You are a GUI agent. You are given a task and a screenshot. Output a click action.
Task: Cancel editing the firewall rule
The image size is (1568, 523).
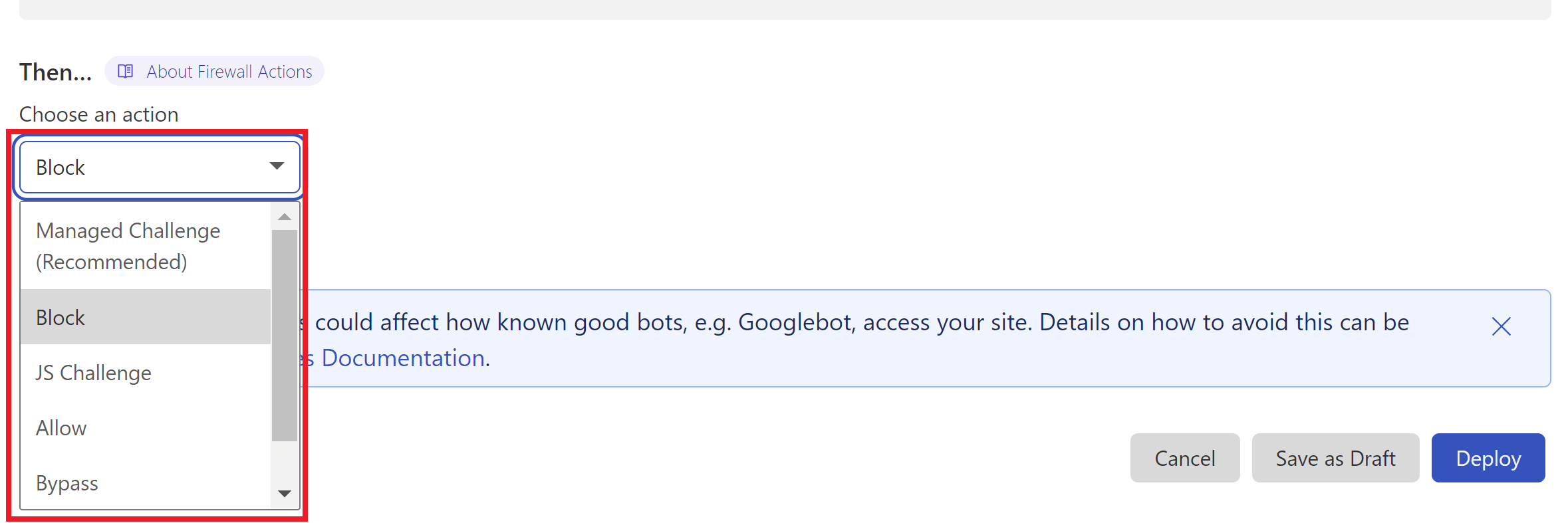click(1184, 458)
